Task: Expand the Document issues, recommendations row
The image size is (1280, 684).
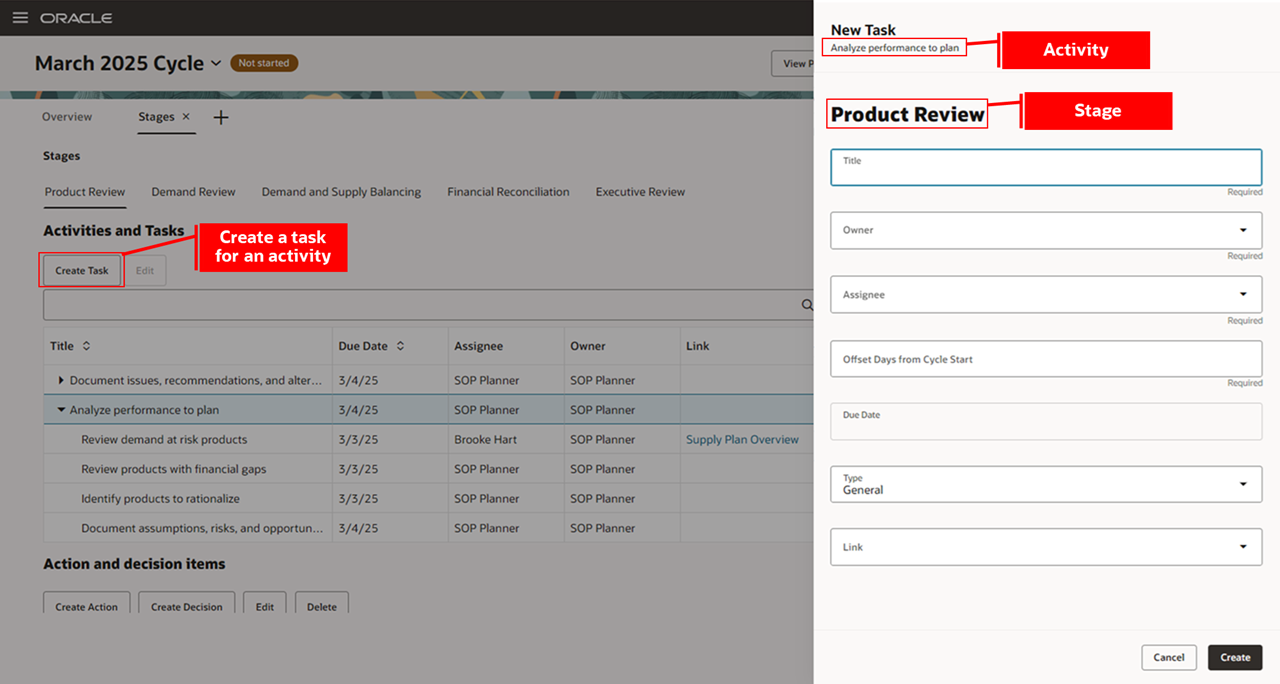Action: pyautogui.click(x=61, y=380)
